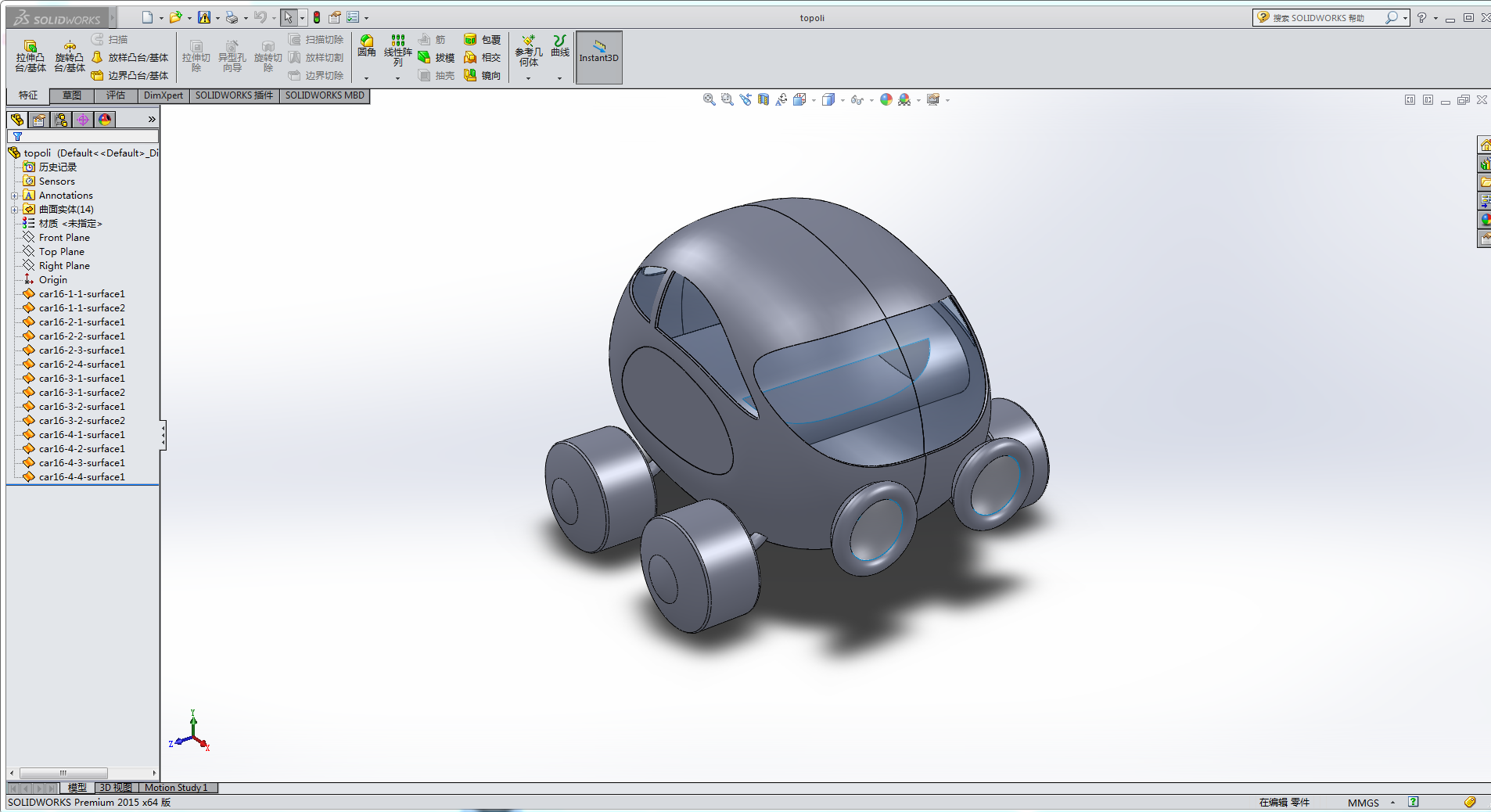Activate the Section View icon
Image resolution: width=1491 pixels, height=812 pixels.
pos(763,99)
